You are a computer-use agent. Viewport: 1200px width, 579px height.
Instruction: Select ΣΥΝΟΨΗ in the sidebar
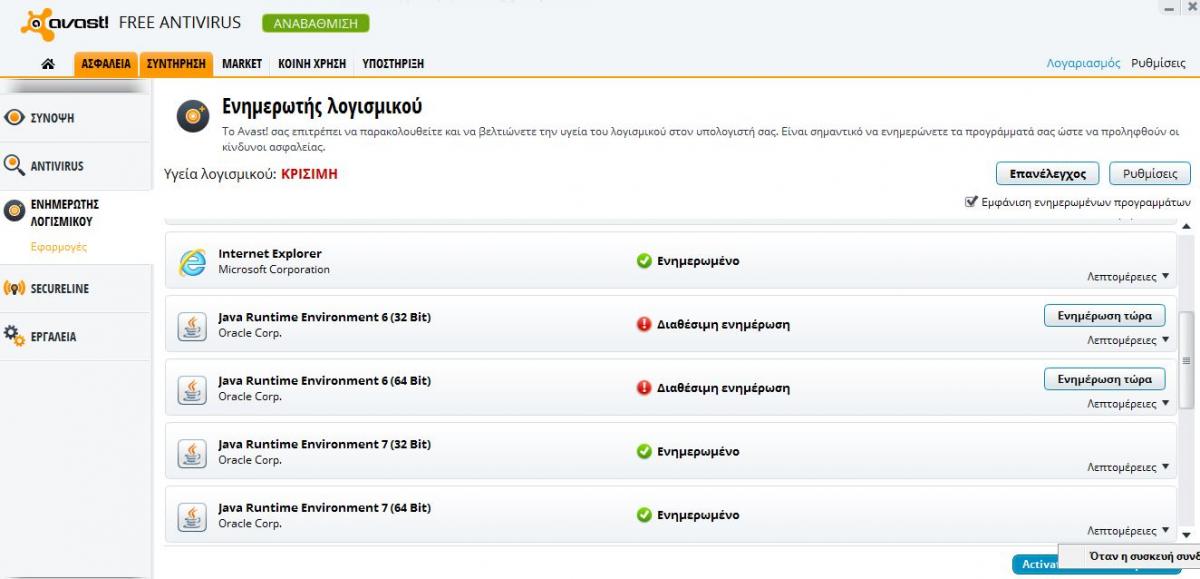(x=76, y=118)
